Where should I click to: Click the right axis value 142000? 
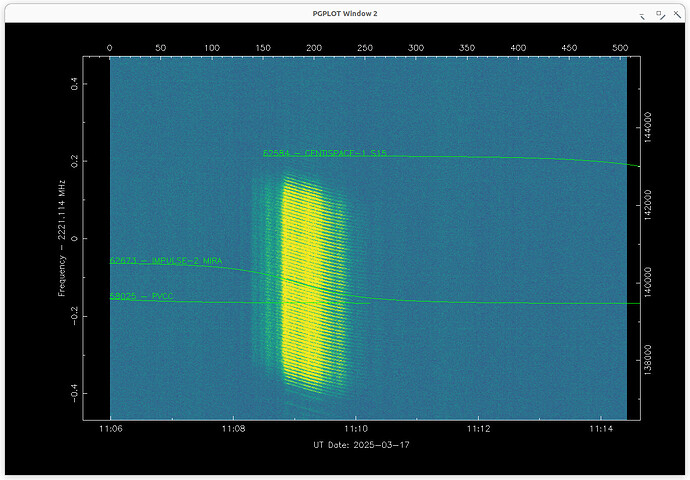pos(647,205)
